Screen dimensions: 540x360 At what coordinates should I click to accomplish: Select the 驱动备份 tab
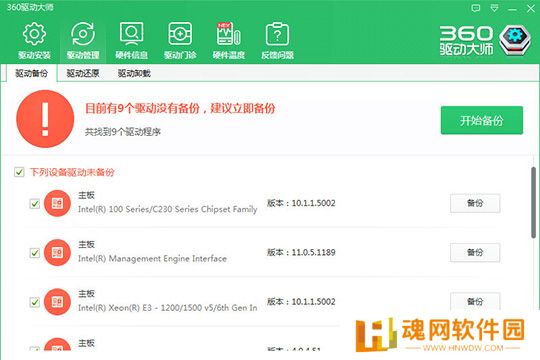(x=31, y=73)
